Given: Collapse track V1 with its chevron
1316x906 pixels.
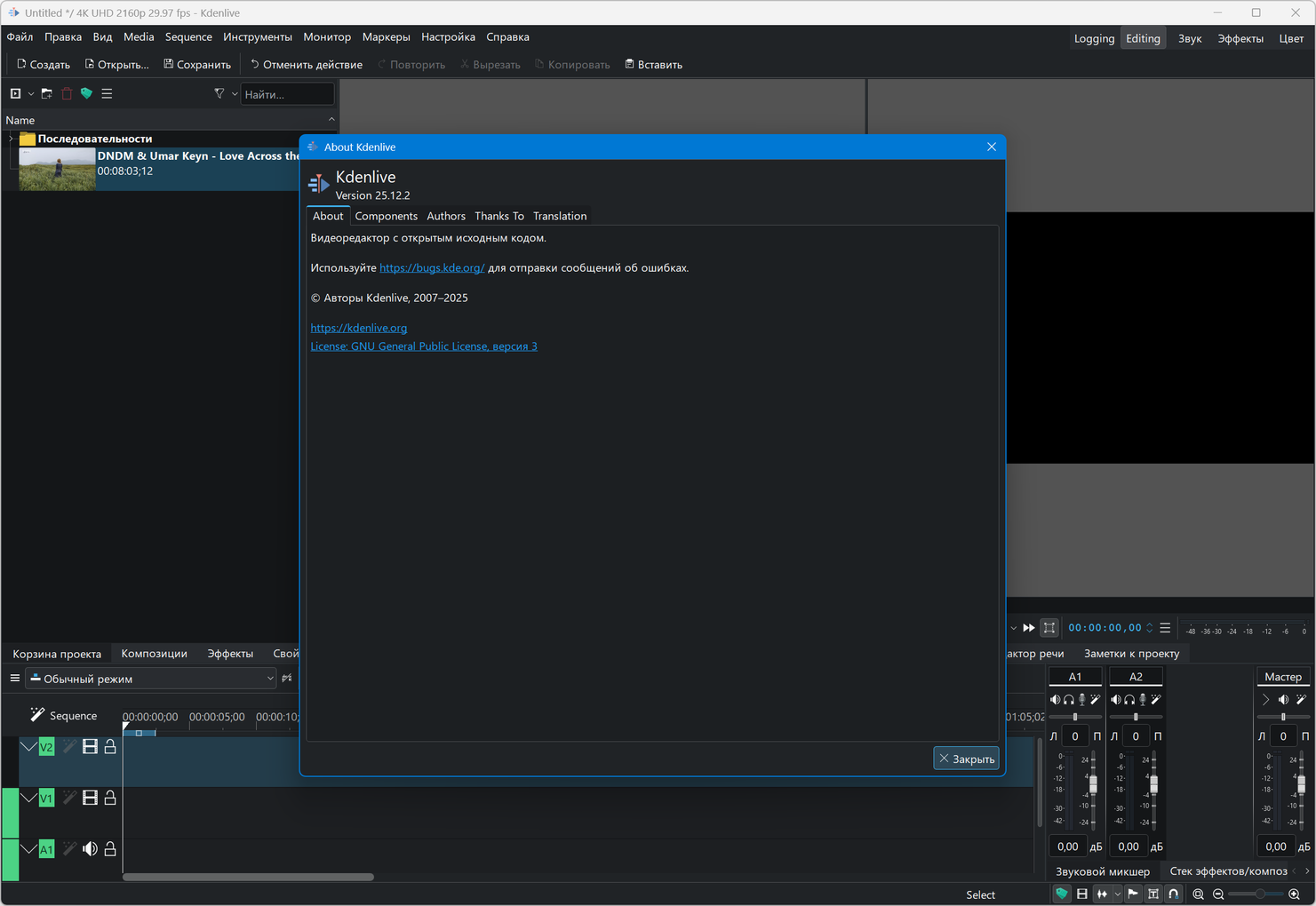Looking at the screenshot, I should pos(29,799).
